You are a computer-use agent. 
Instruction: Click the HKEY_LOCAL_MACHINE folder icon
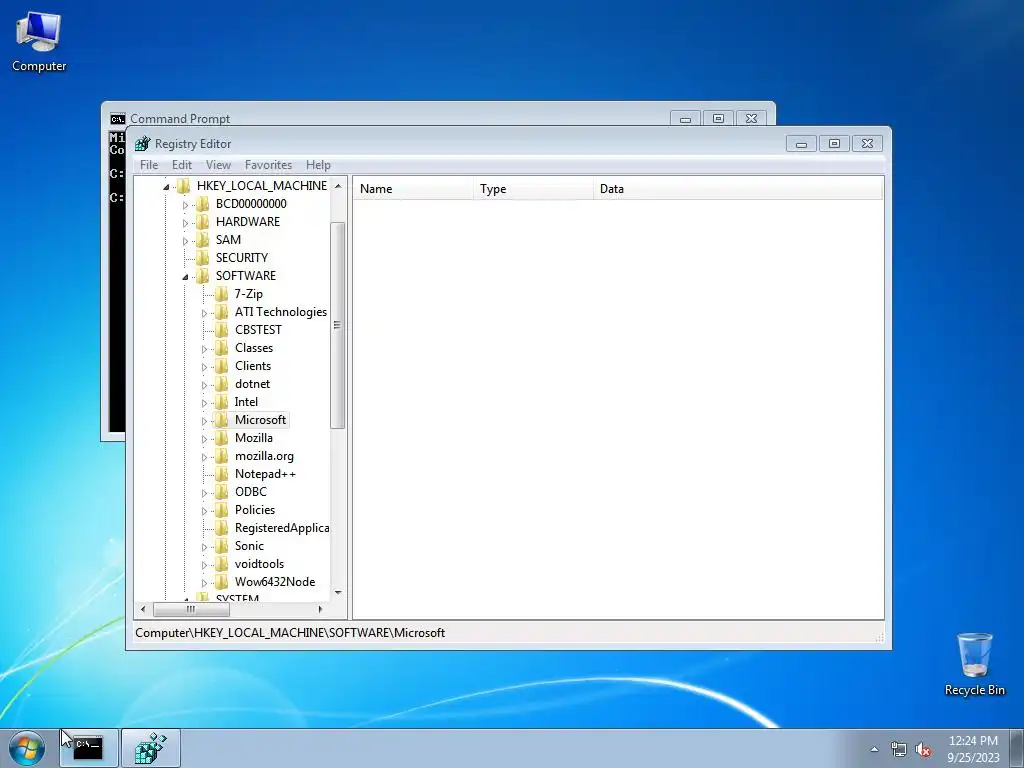[x=184, y=186]
